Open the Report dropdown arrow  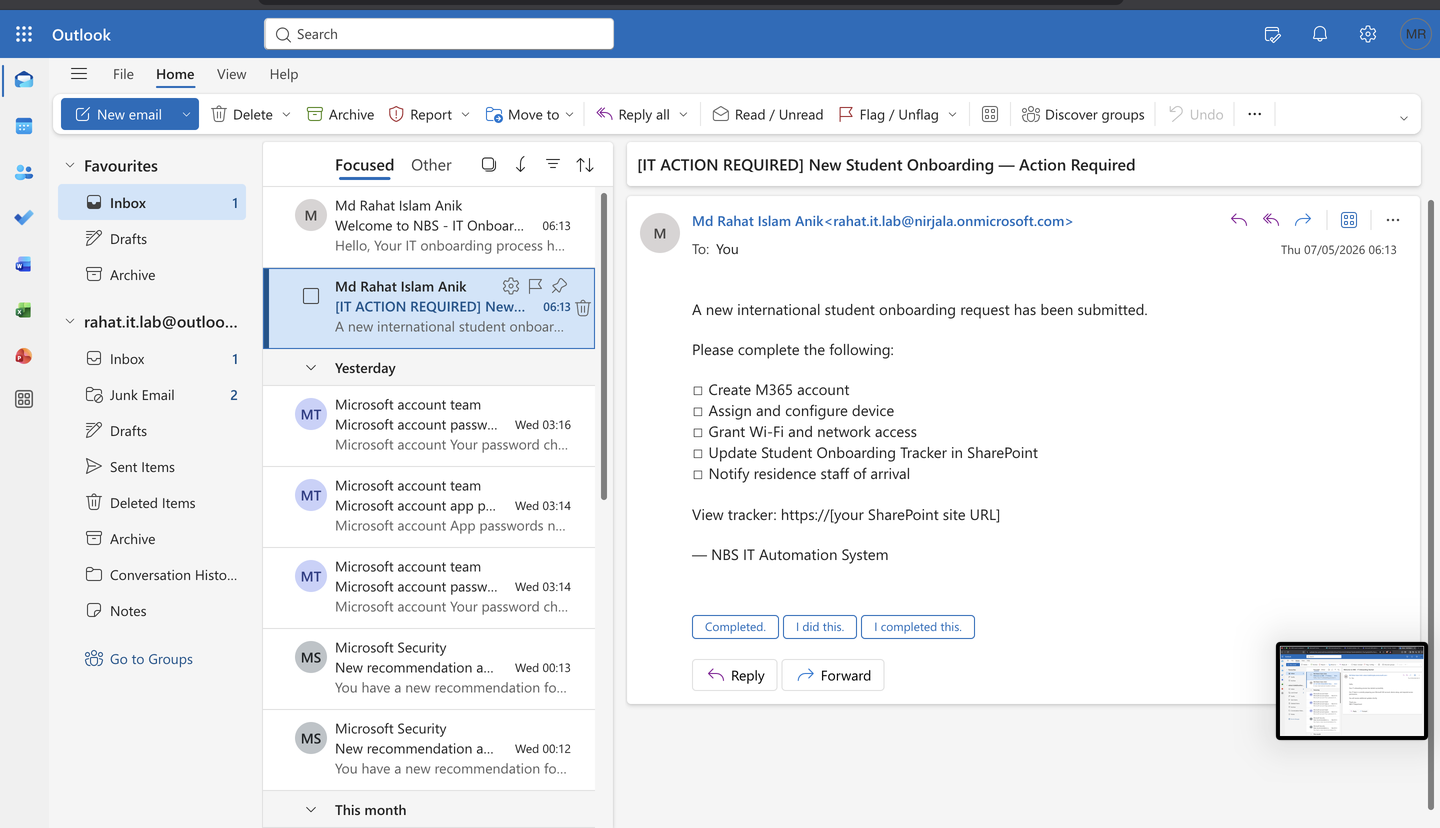(465, 114)
